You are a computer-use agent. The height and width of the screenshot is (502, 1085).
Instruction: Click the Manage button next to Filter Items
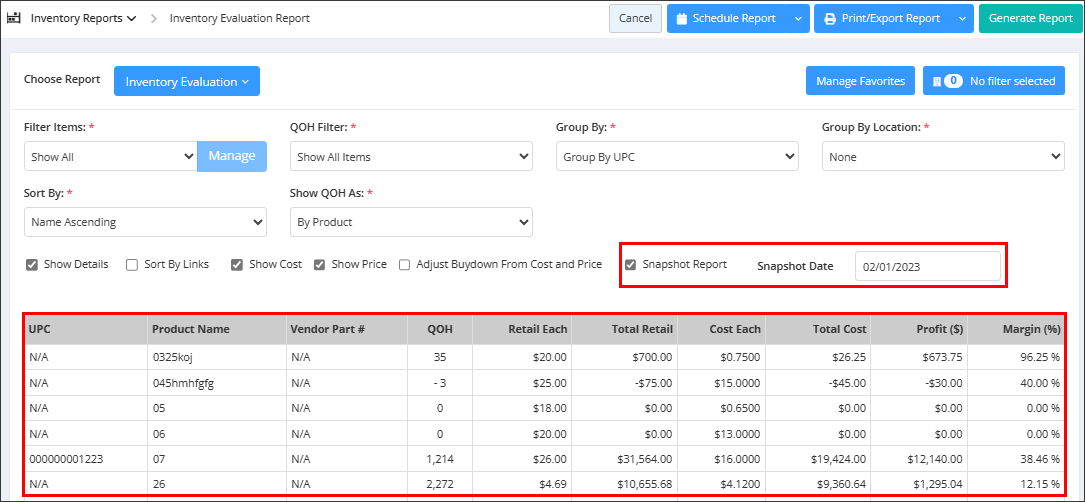[232, 156]
